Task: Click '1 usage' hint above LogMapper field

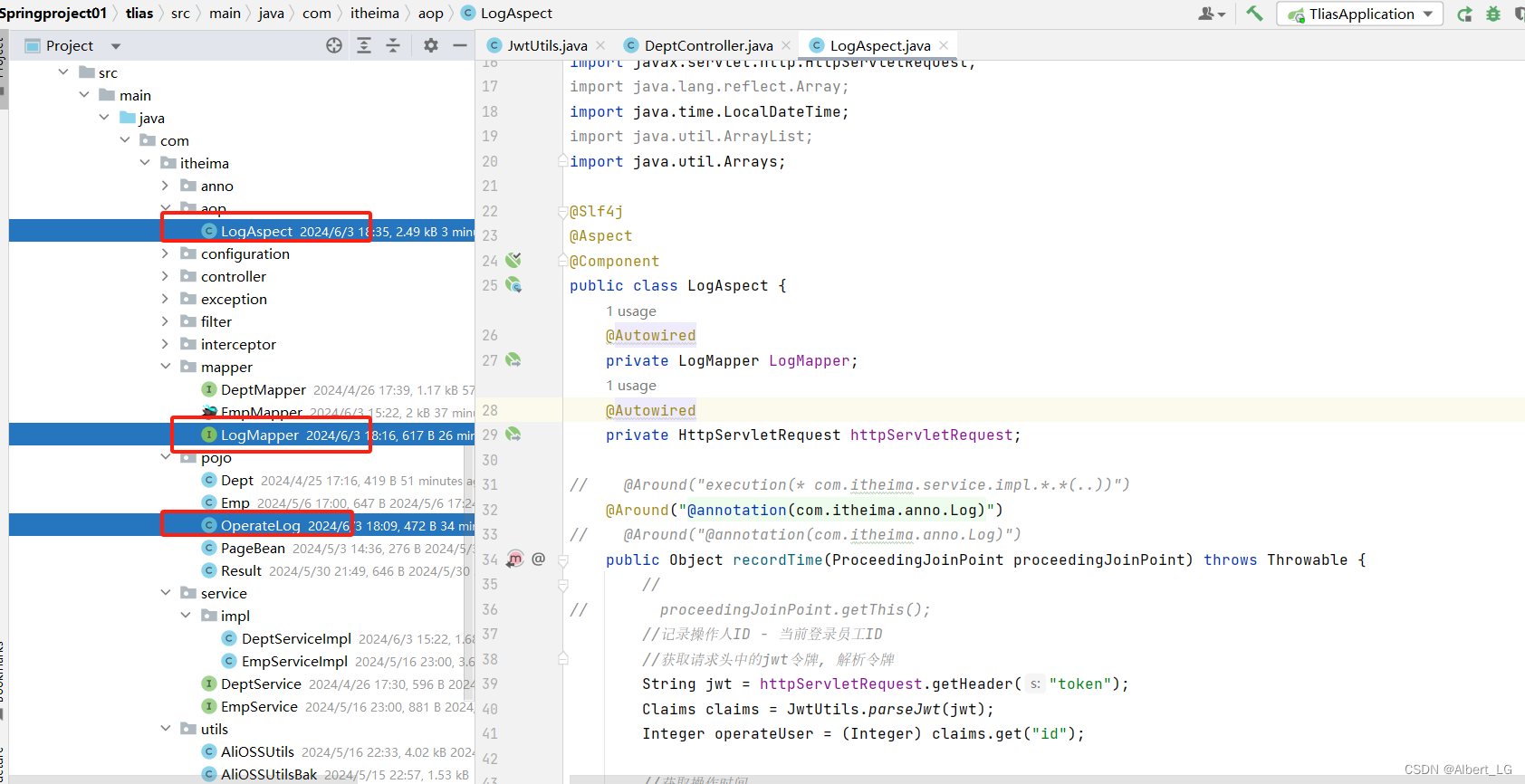Action: click(631, 311)
